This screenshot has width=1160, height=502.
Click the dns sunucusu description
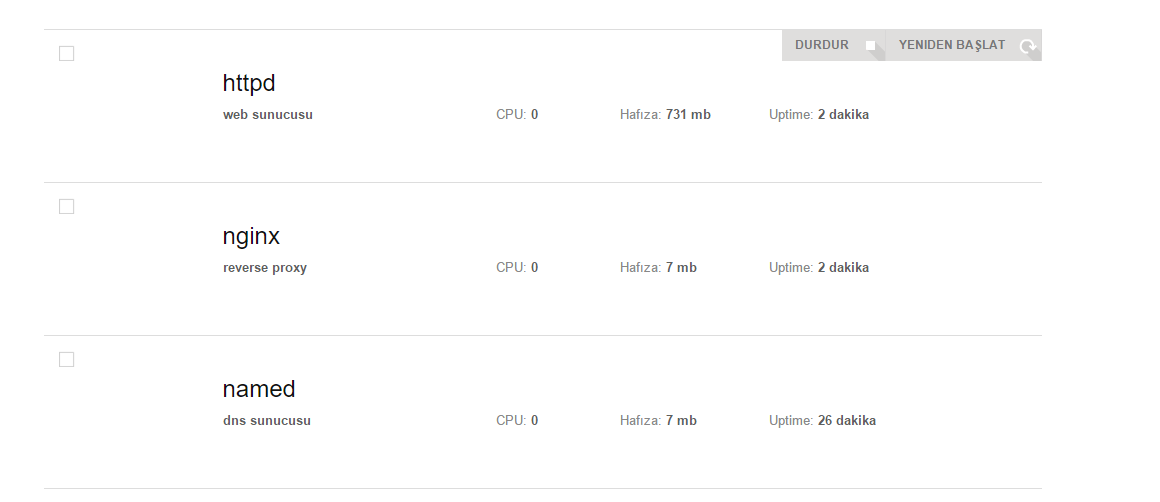pyautogui.click(x=266, y=421)
